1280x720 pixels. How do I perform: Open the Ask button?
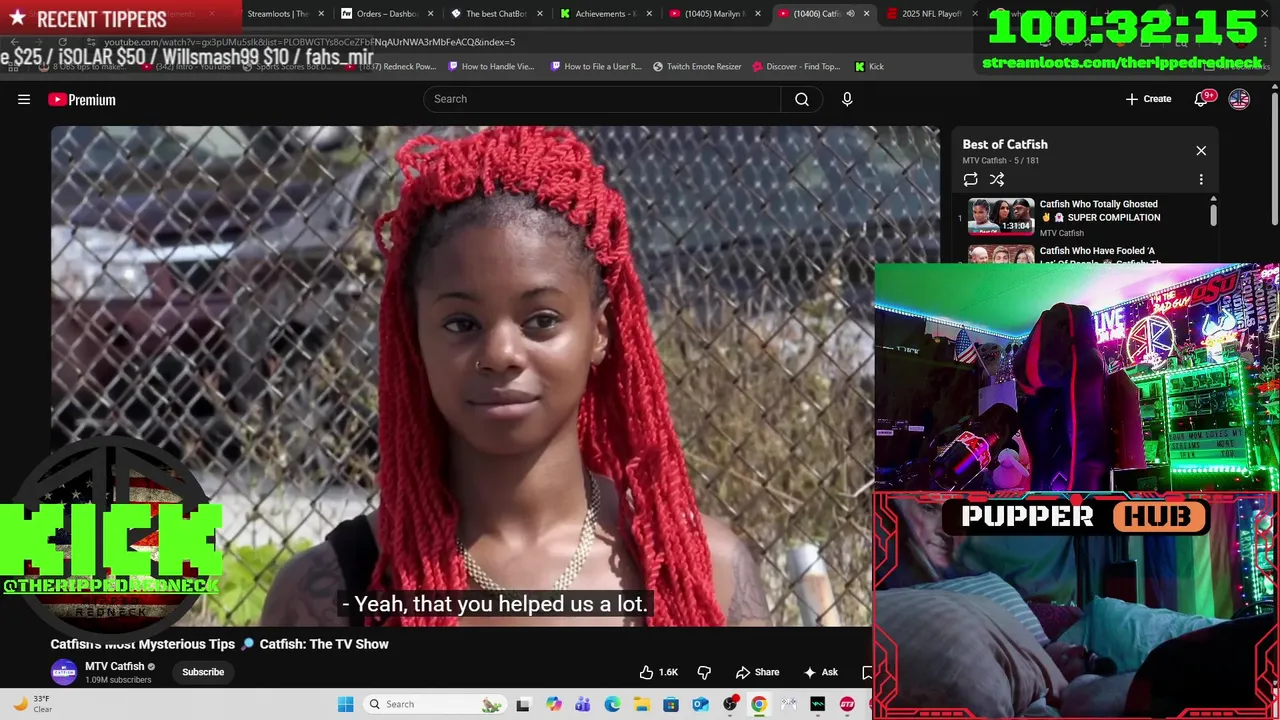pyautogui.click(x=821, y=672)
